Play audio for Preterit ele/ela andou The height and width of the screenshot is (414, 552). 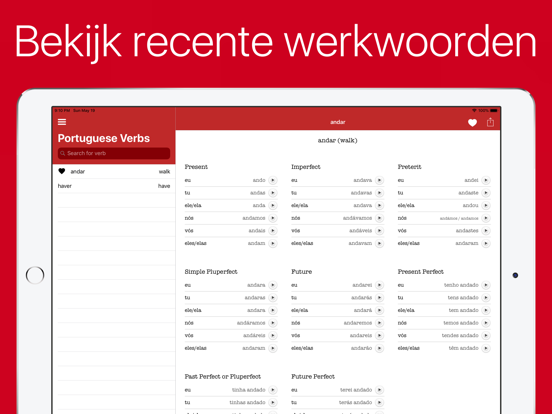486,206
